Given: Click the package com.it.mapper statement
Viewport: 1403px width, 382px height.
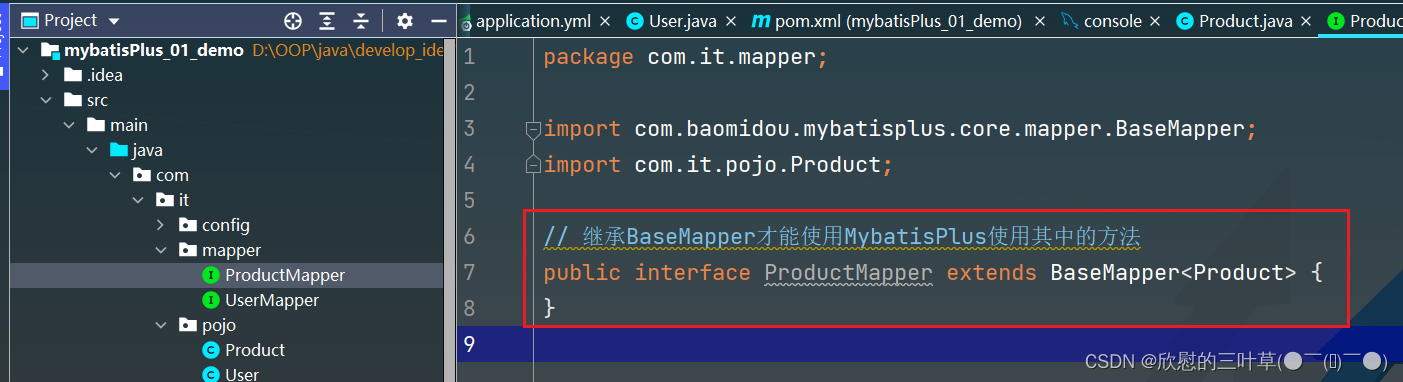Looking at the screenshot, I should pos(686,57).
